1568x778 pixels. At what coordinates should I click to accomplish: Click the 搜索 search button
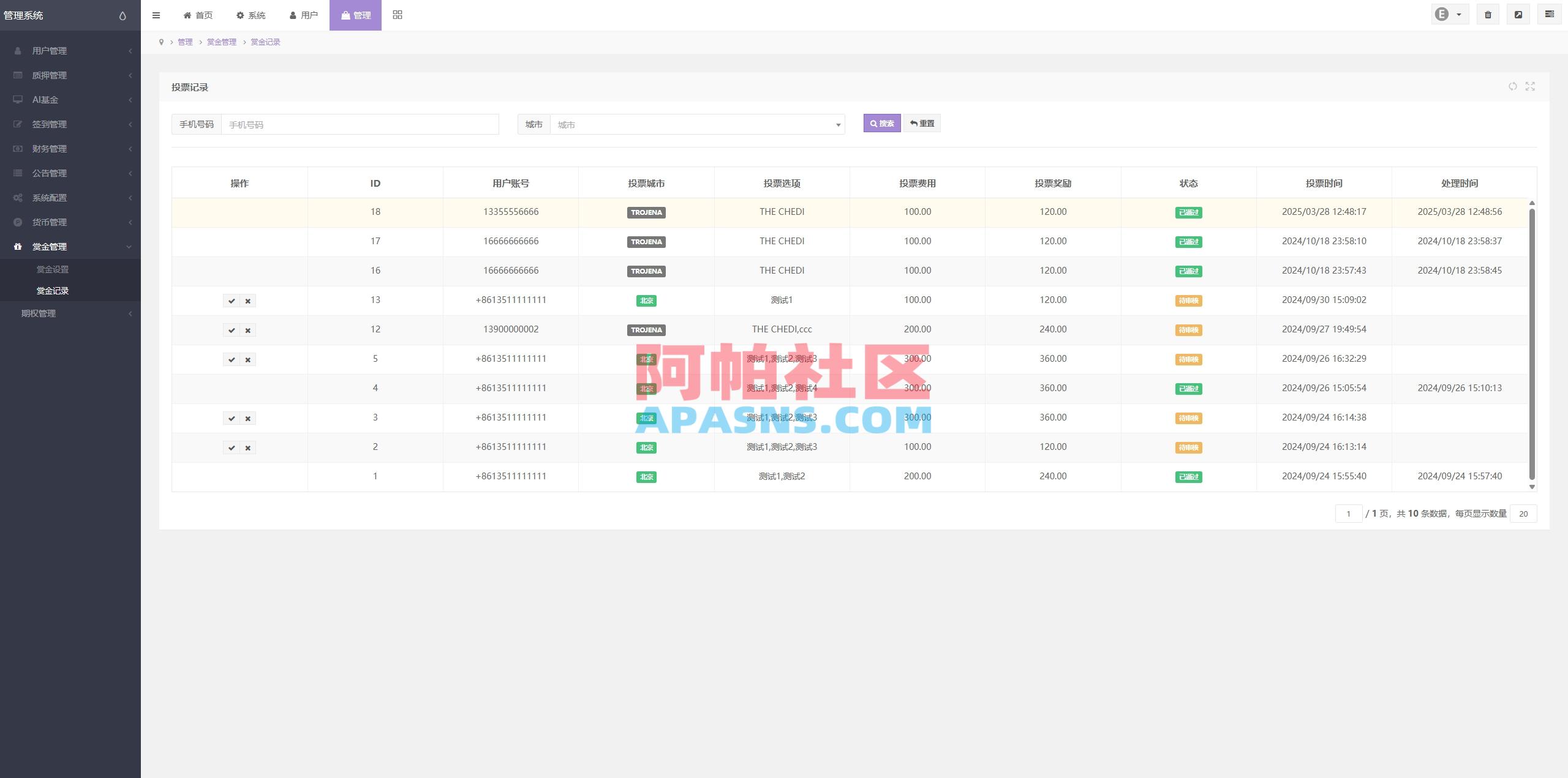click(x=881, y=123)
